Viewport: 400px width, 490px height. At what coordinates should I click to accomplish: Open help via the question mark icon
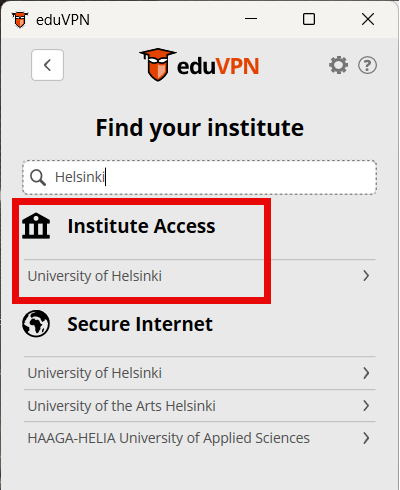(367, 65)
